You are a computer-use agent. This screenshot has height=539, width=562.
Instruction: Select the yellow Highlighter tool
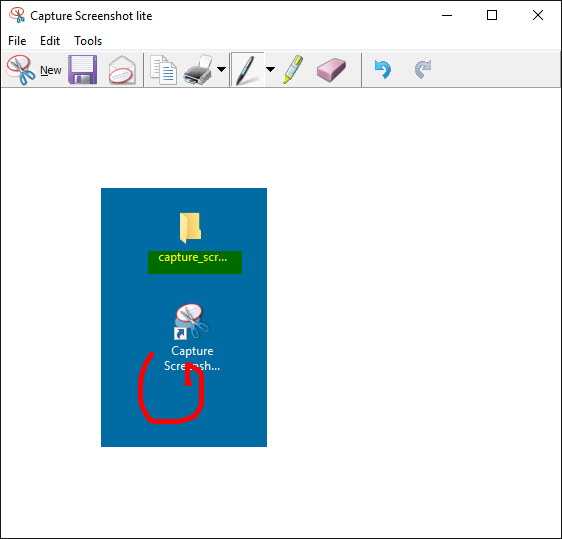pyautogui.click(x=293, y=70)
